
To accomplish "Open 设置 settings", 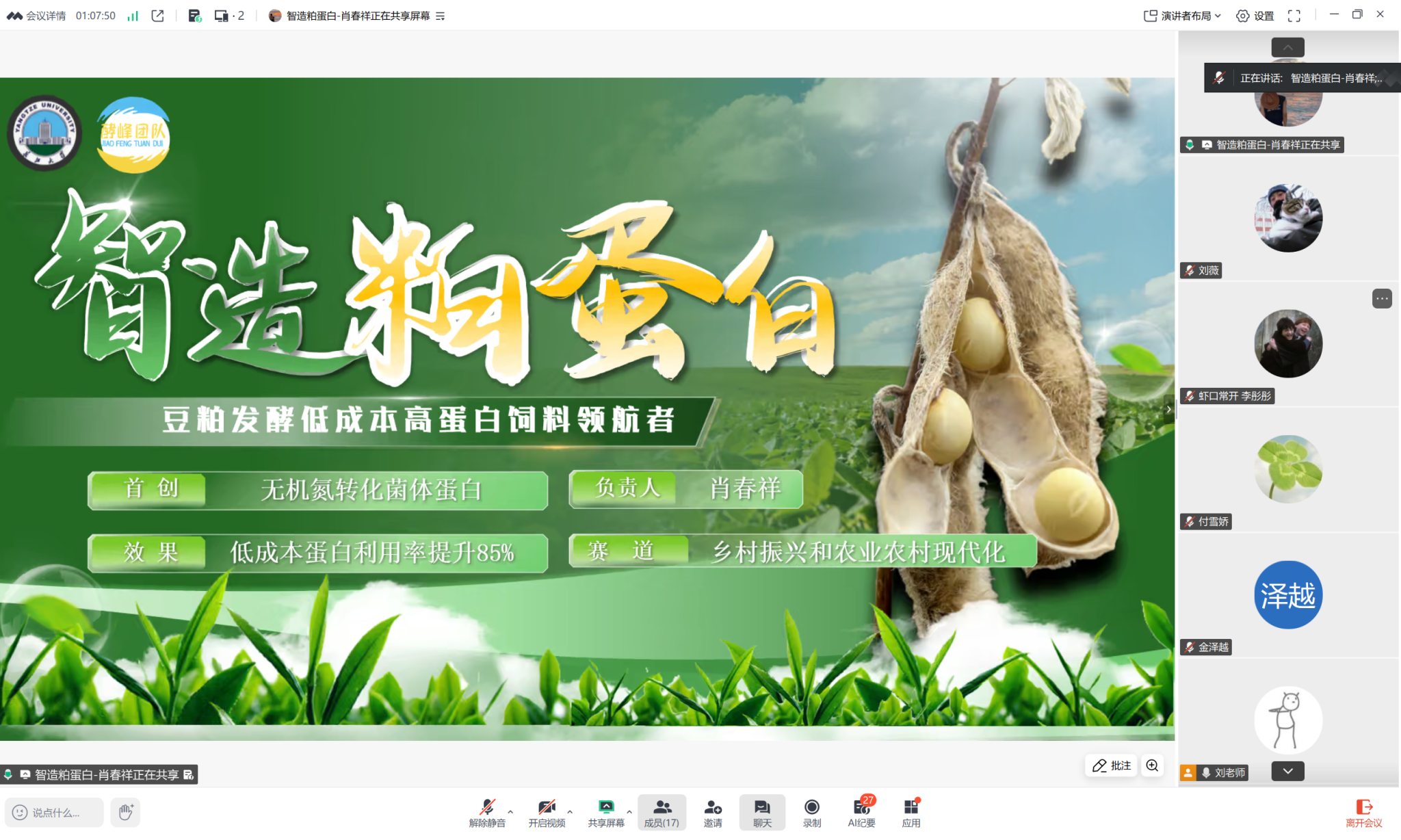I will 1255,16.
